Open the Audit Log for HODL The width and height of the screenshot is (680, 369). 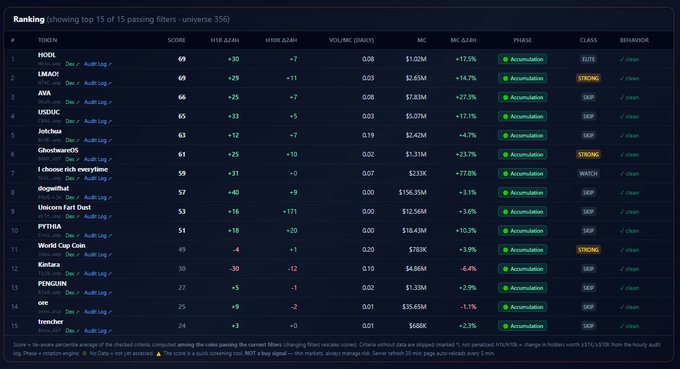point(98,64)
